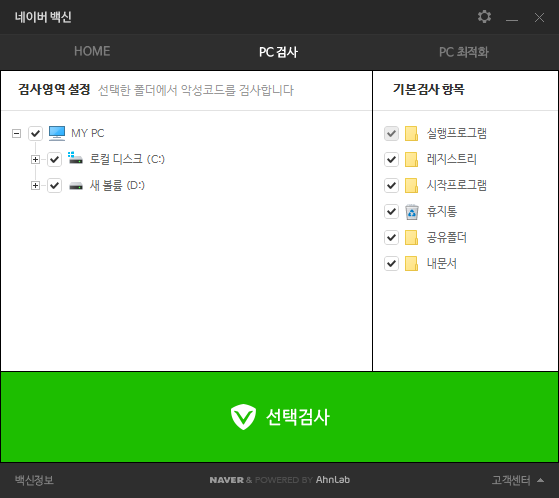The image size is (559, 498).
Task: Click the 네이버 백신 title text
Action: tap(43, 17)
